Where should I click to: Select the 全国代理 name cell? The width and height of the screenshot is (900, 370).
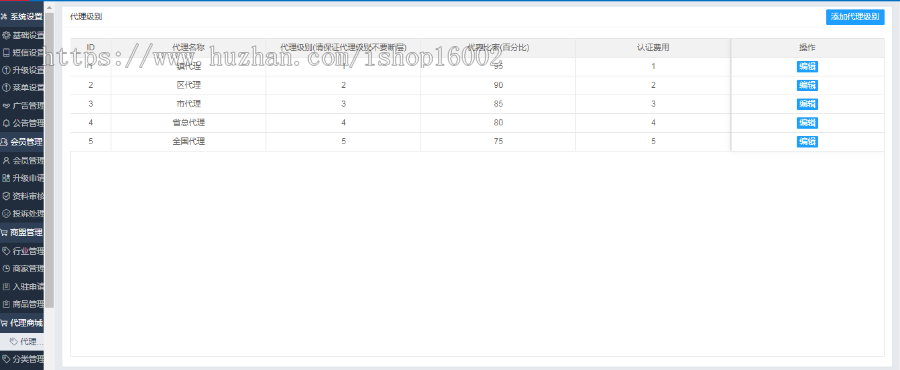(x=188, y=142)
